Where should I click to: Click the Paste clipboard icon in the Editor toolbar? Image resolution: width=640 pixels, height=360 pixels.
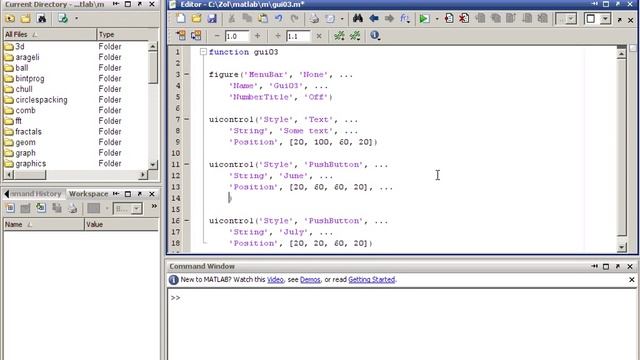pyautogui.click(x=263, y=18)
